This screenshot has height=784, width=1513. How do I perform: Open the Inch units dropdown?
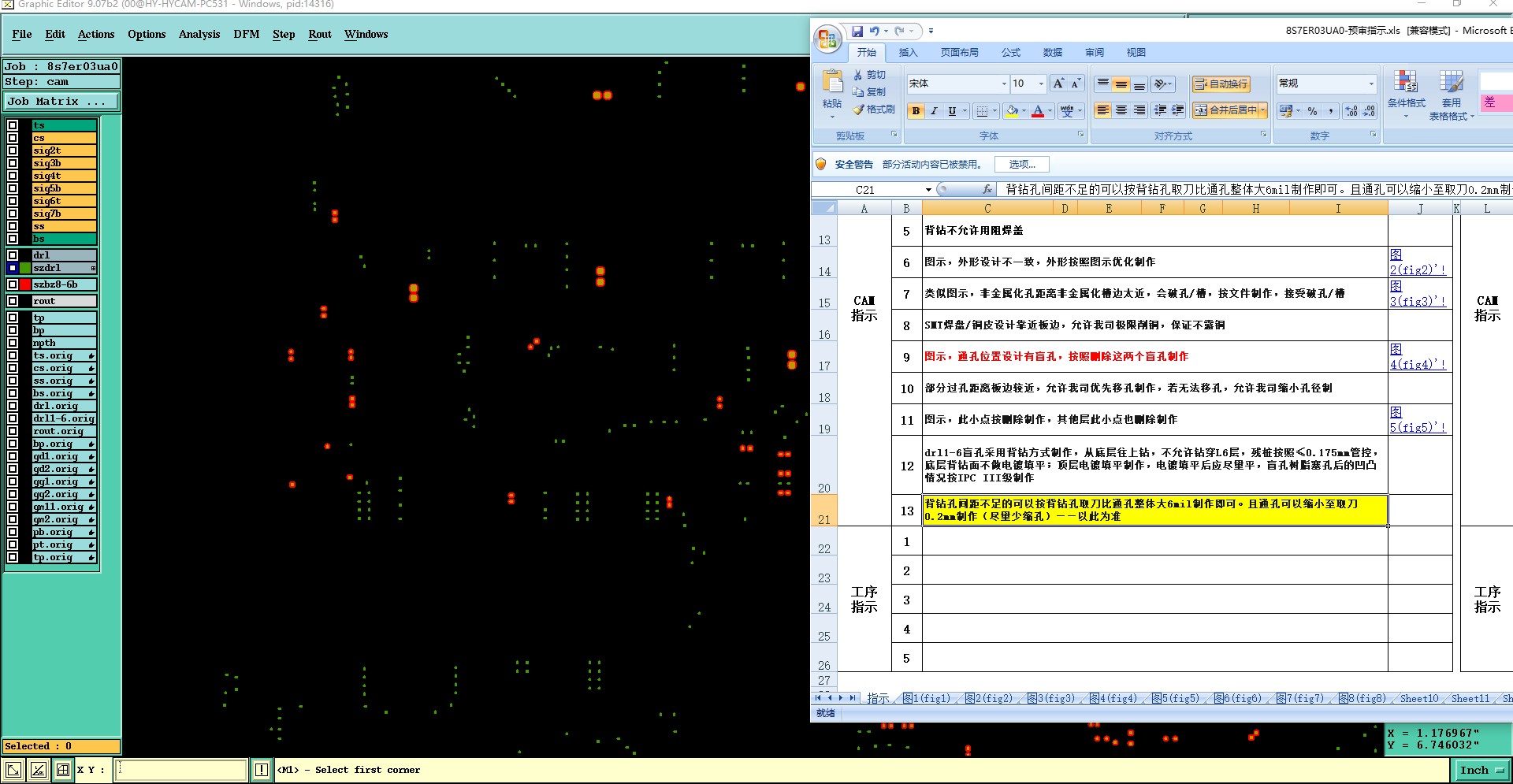(x=1481, y=770)
